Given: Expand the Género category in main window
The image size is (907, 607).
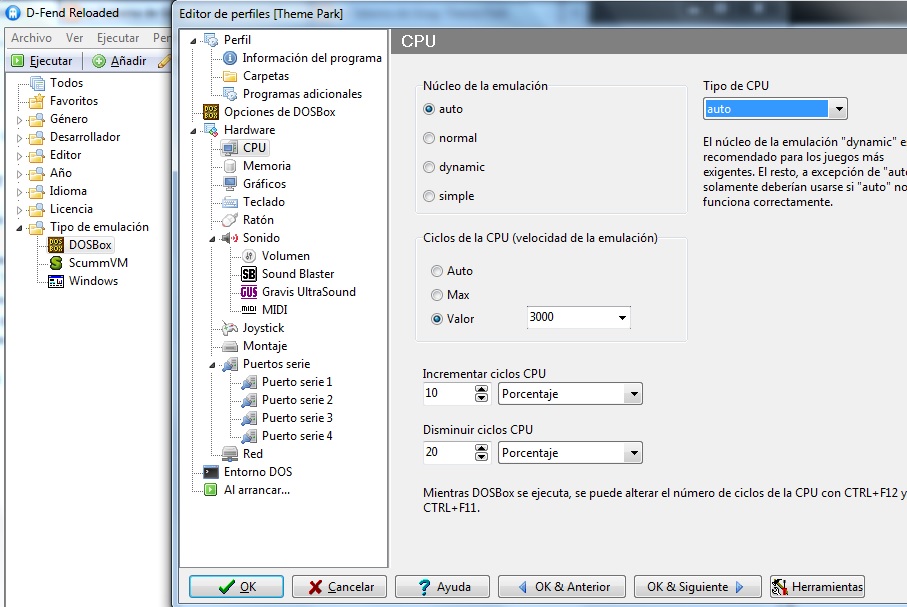Looking at the screenshot, I should point(19,120).
